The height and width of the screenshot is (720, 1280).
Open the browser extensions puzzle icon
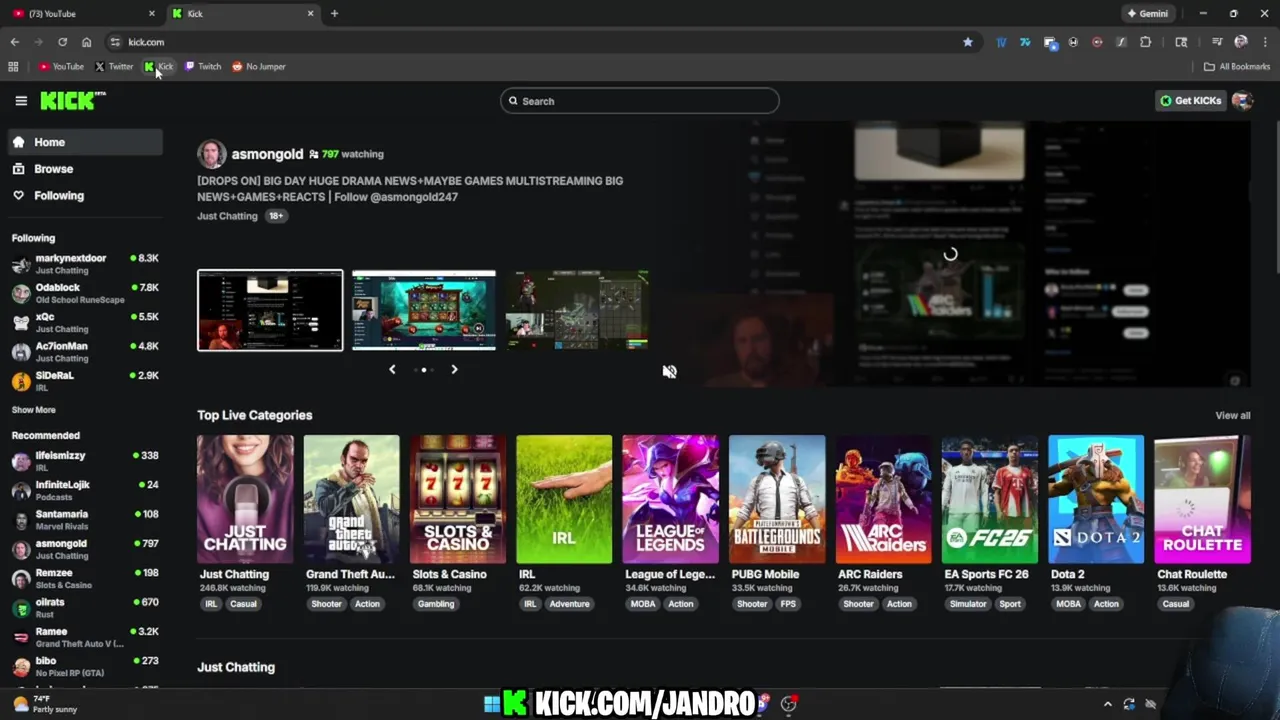(x=1146, y=42)
